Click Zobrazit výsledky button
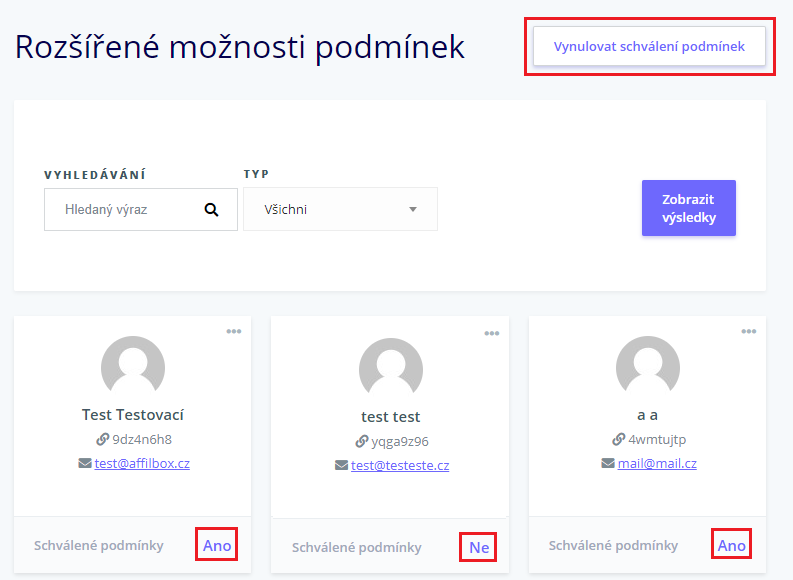The height and width of the screenshot is (580, 793). click(689, 208)
